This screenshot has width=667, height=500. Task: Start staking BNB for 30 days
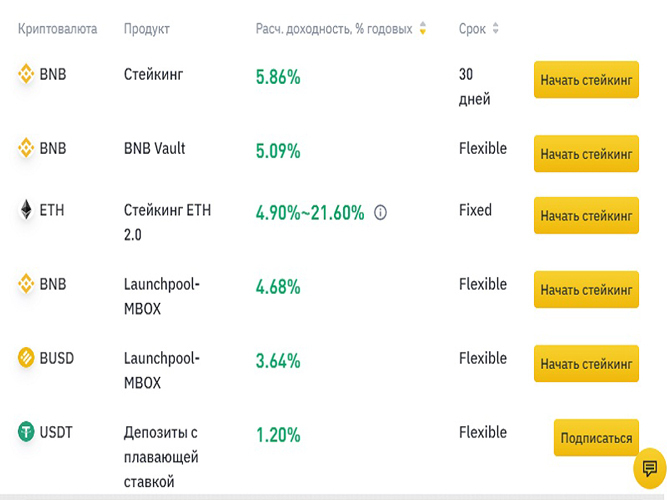[x=586, y=80]
